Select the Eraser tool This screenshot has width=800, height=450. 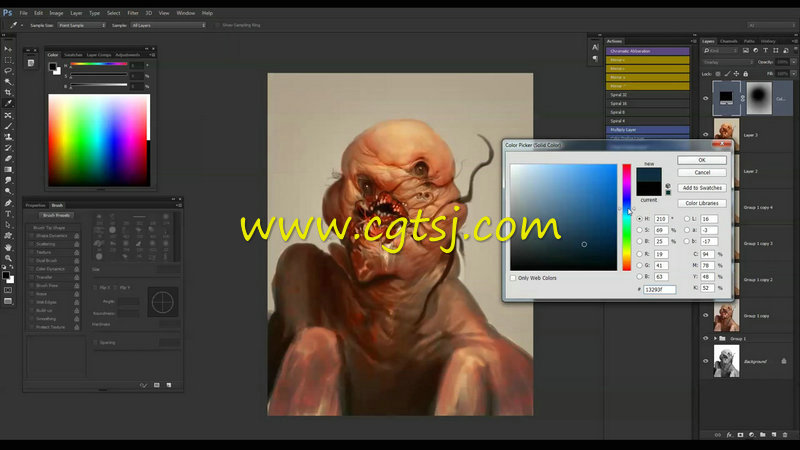click(8, 159)
